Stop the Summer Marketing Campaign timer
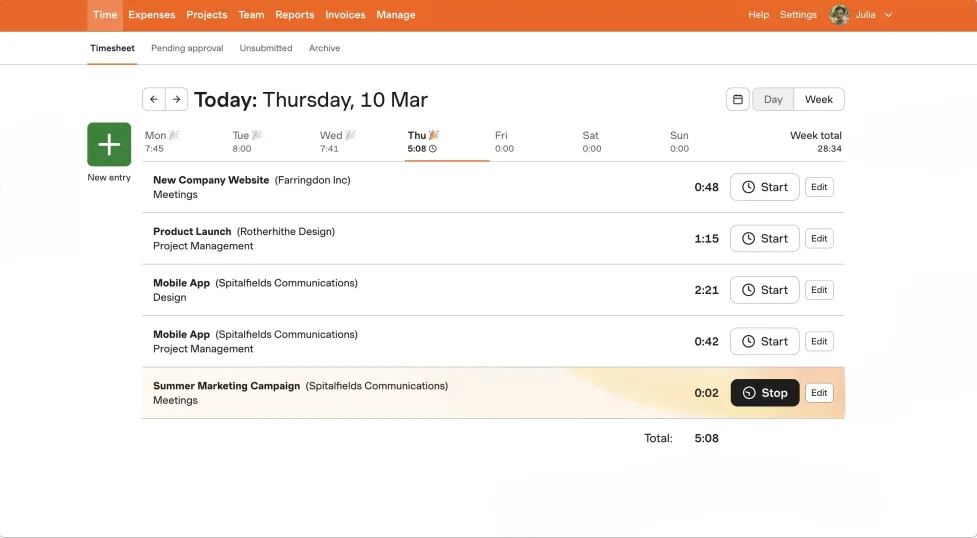The width and height of the screenshot is (977, 538). pos(765,393)
